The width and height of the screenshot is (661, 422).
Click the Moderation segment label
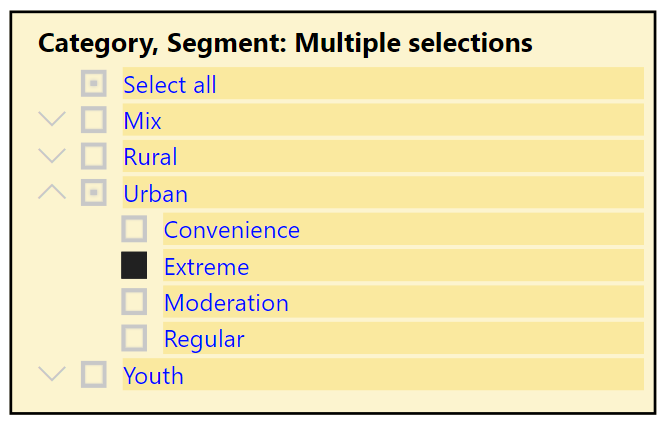coord(226,303)
